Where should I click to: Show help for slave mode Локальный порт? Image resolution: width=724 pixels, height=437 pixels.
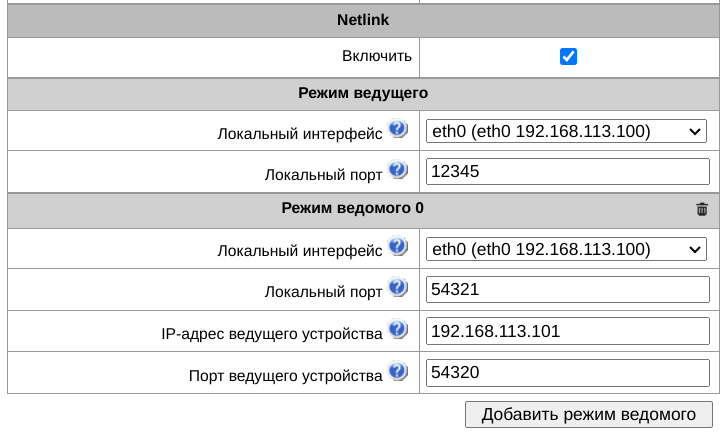coord(398,289)
